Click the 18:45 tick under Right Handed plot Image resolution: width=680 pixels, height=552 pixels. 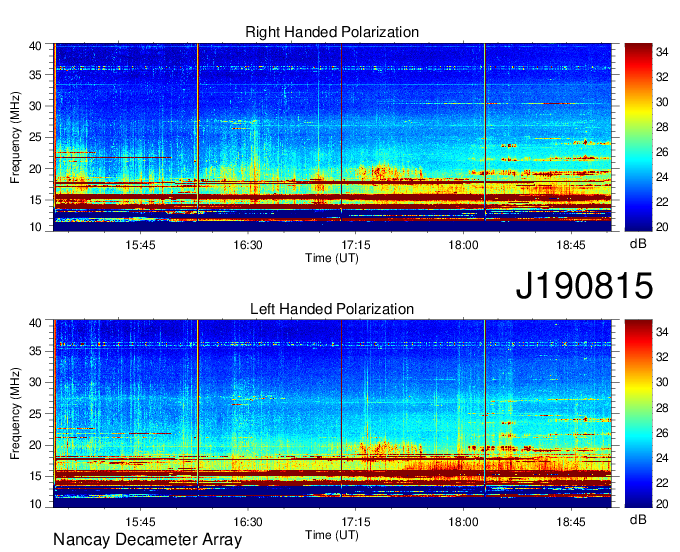click(571, 245)
